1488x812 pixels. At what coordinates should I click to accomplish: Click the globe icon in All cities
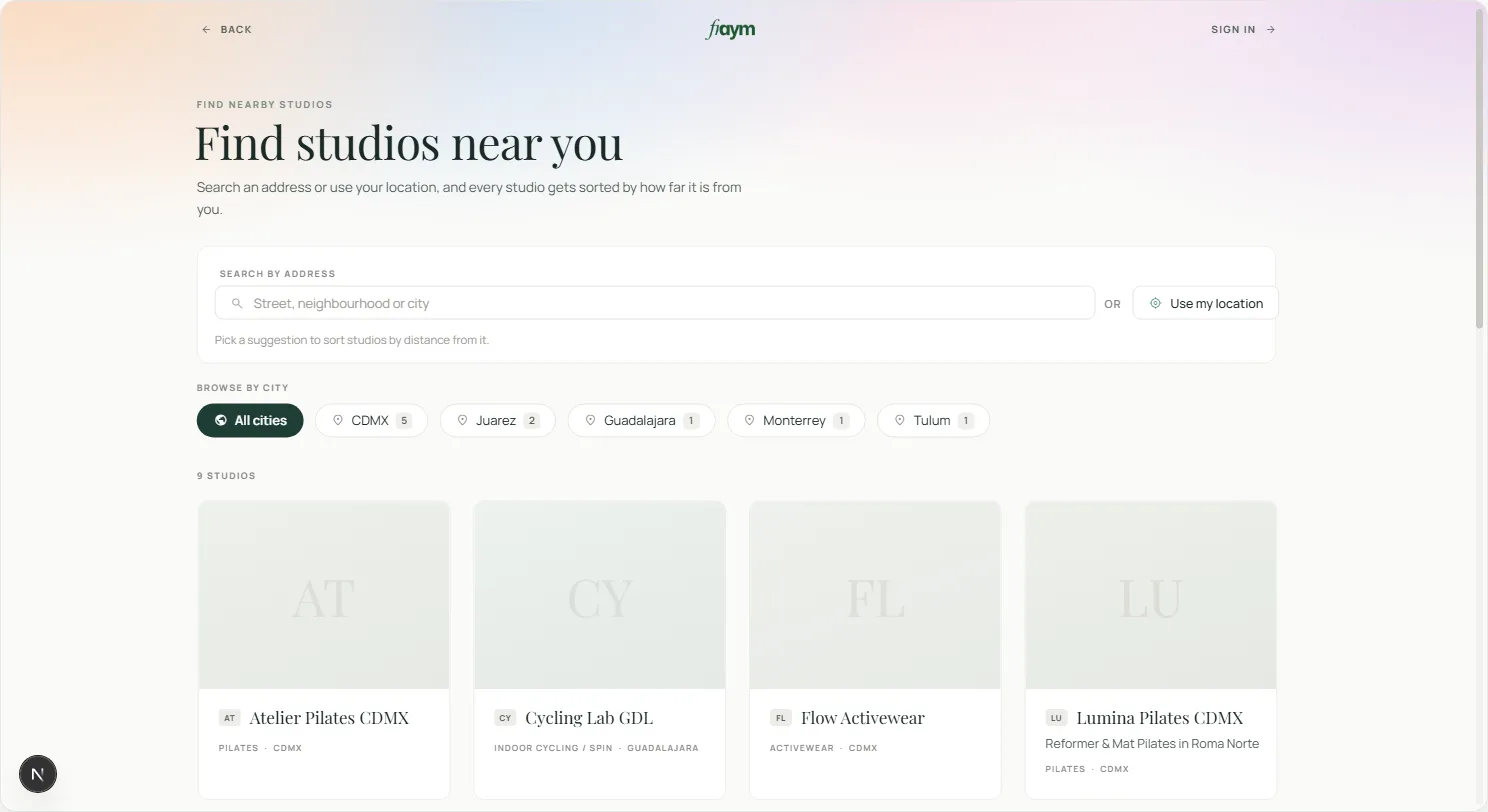tap(221, 420)
